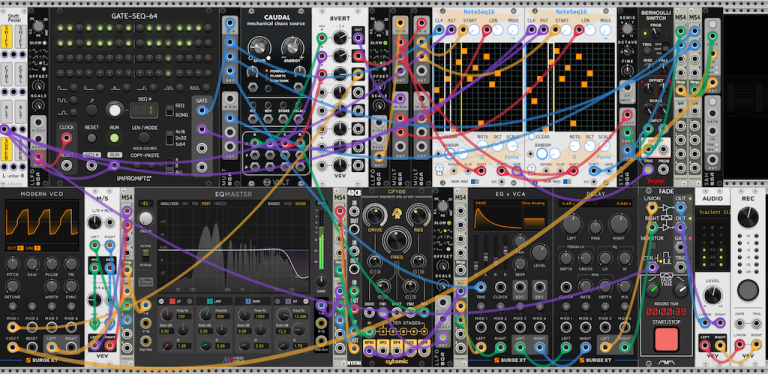
Task: Toggle the 4x16/2x32/1x64 switch on GATE-SEQ-64
Action: [x=169, y=139]
